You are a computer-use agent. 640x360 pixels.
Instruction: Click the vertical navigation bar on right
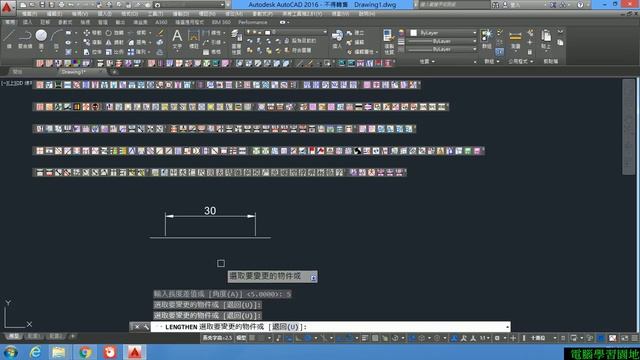click(x=629, y=127)
